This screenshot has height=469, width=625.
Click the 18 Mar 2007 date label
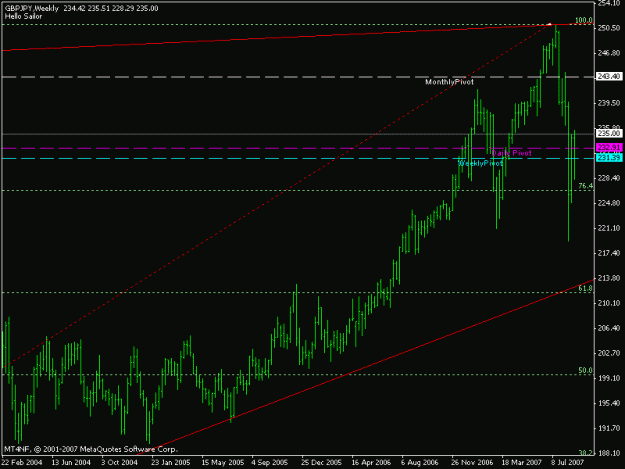521,463
